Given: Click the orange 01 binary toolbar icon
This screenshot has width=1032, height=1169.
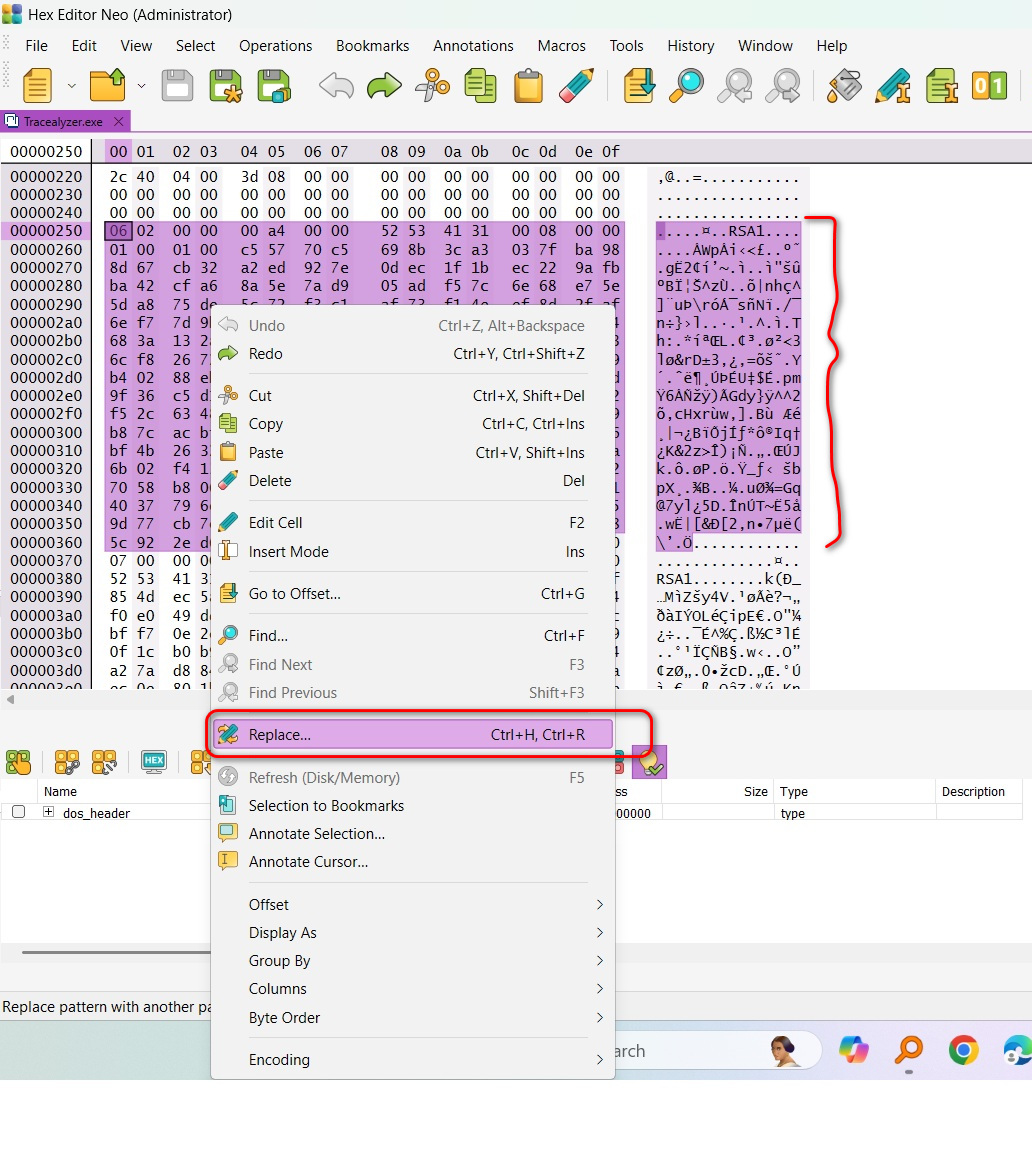Looking at the screenshot, I should [x=989, y=86].
